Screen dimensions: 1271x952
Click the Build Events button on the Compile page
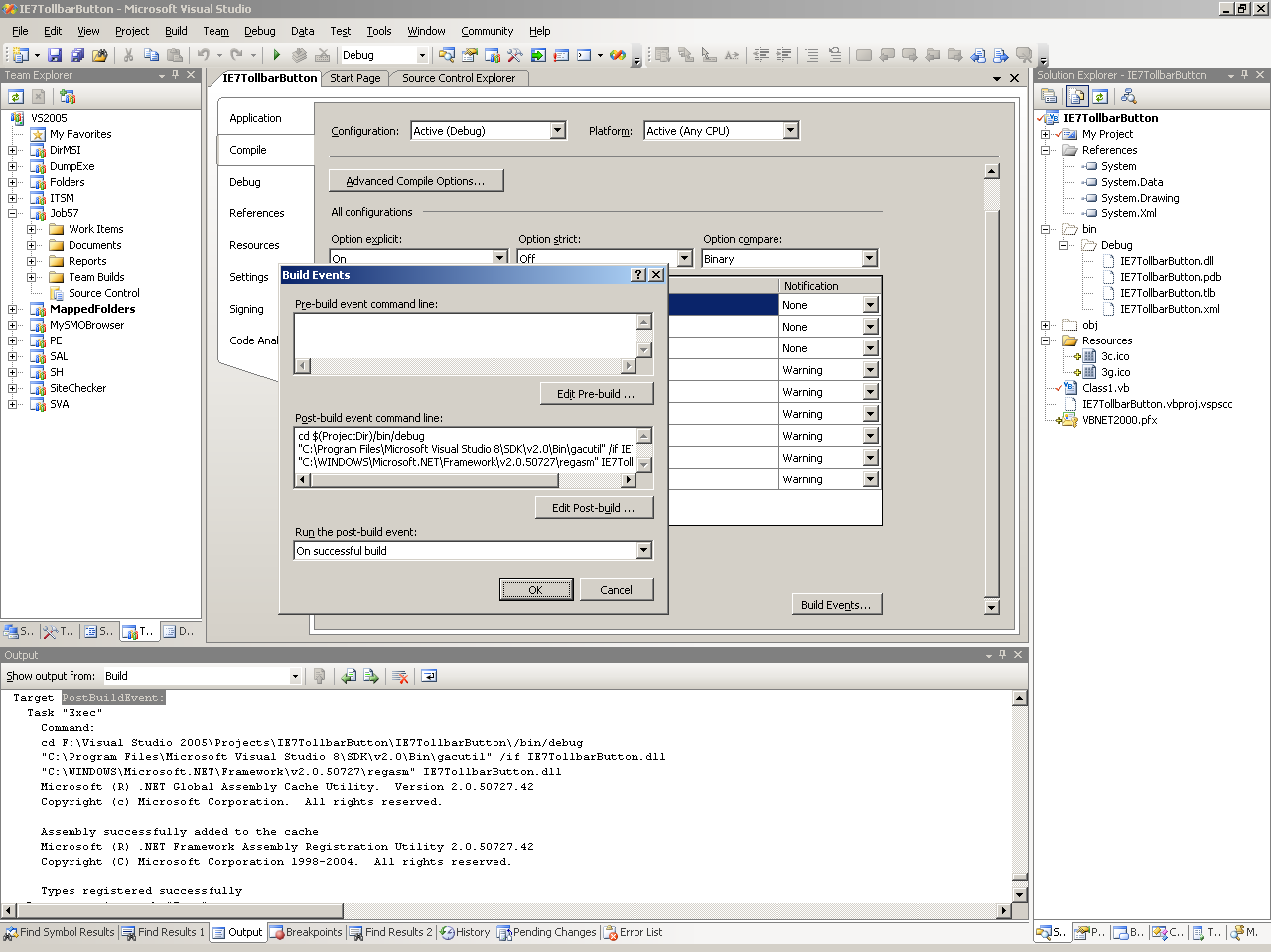pos(836,605)
